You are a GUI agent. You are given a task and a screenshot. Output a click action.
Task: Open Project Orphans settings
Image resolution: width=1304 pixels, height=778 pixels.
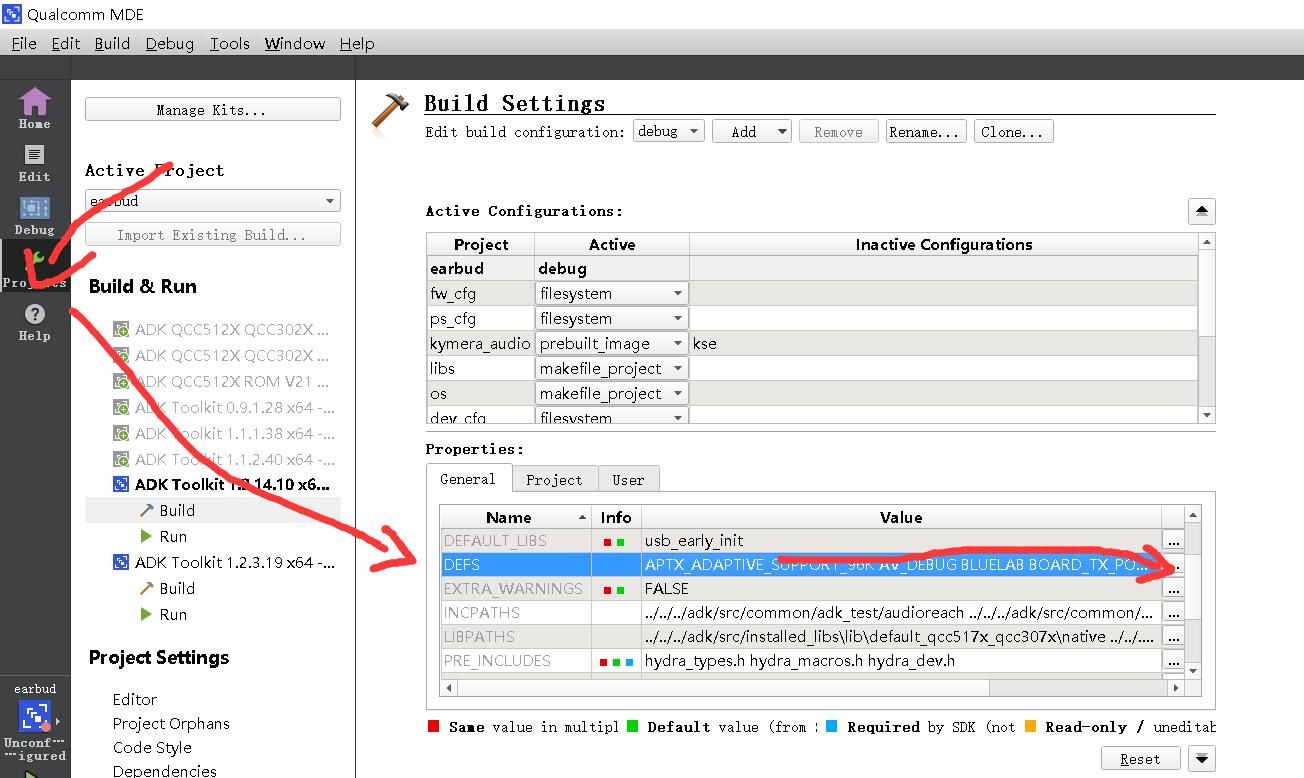(171, 723)
